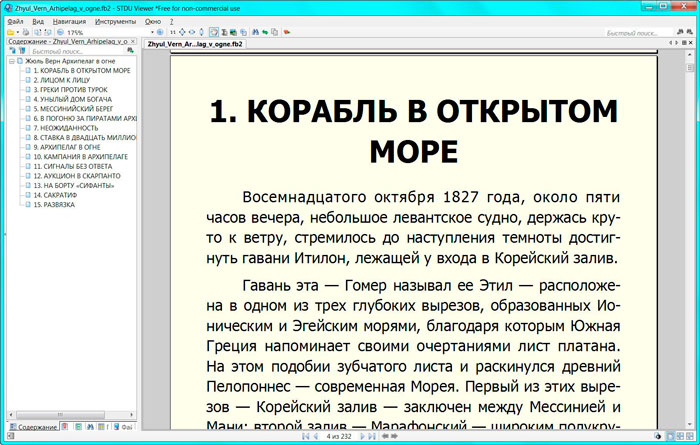Open the Окно menu
This screenshot has width=700, height=445.
point(153,21)
